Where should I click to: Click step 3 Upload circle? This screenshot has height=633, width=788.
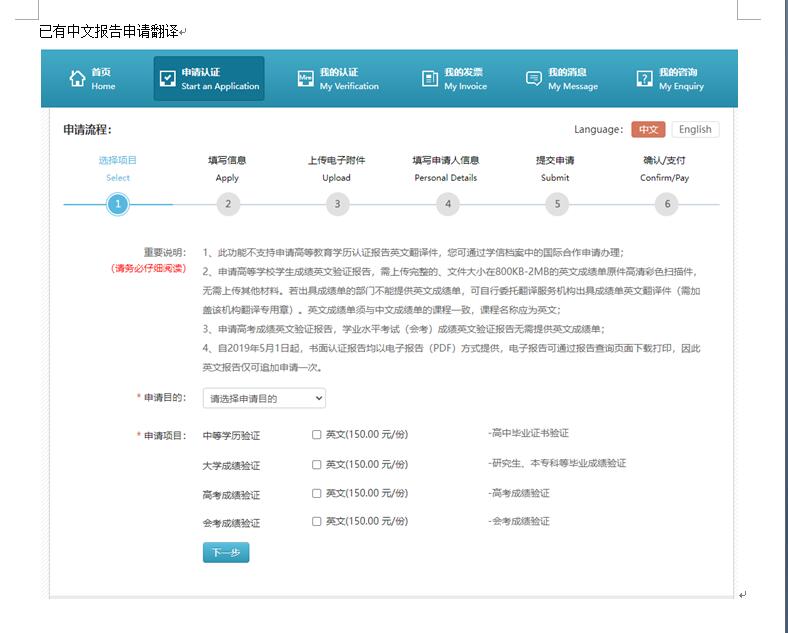(x=337, y=204)
